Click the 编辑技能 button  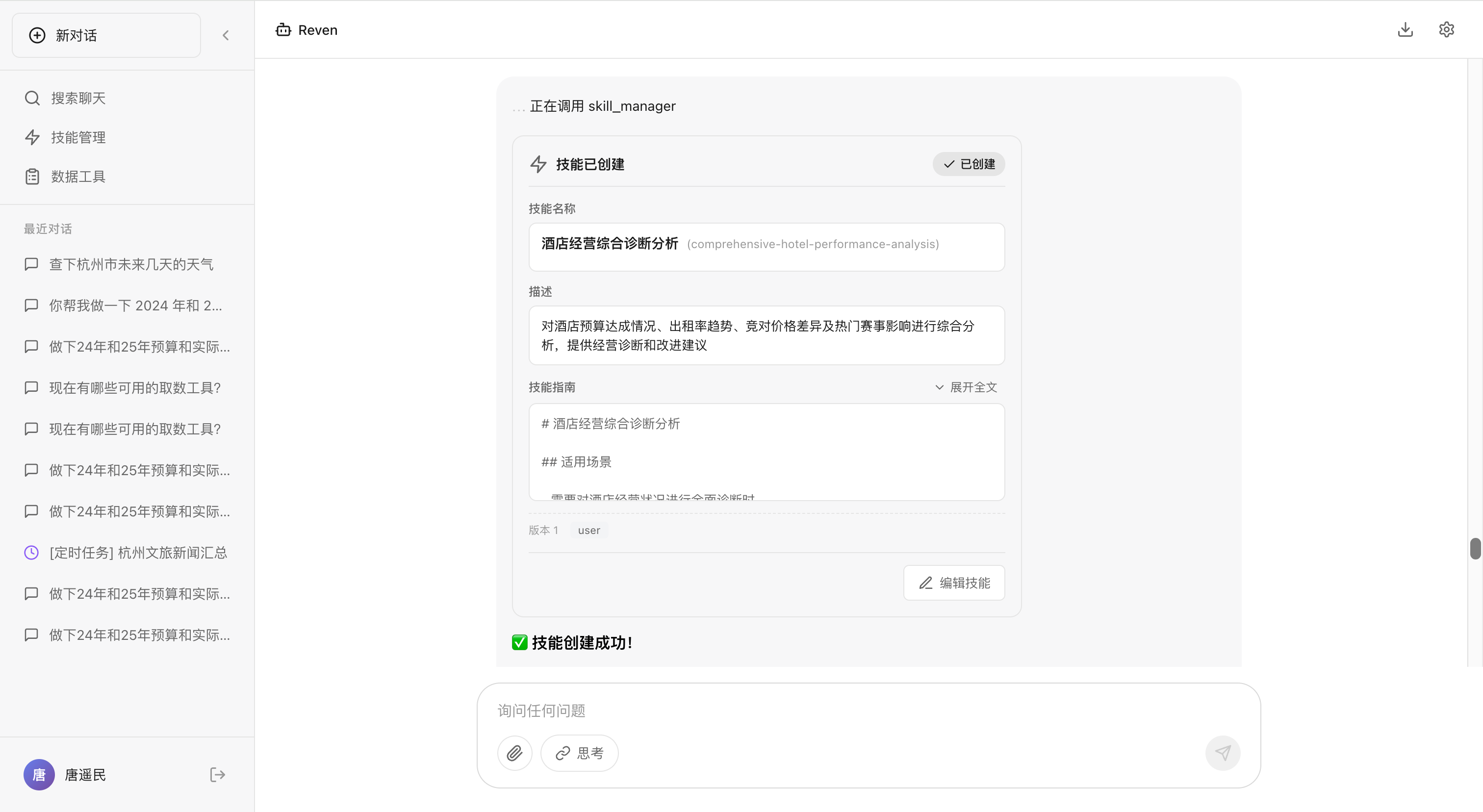[953, 583]
